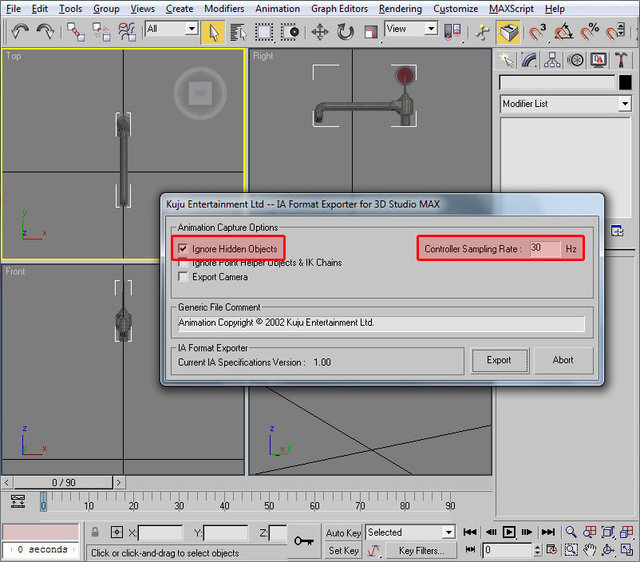Open the View reference coordinate dropdown
This screenshot has width=640, height=562.
(x=431, y=29)
